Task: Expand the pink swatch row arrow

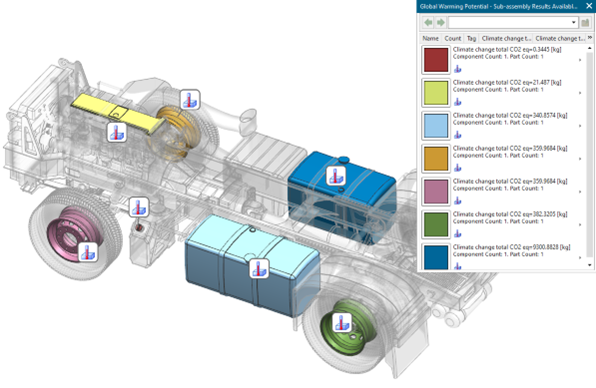Action: click(580, 192)
